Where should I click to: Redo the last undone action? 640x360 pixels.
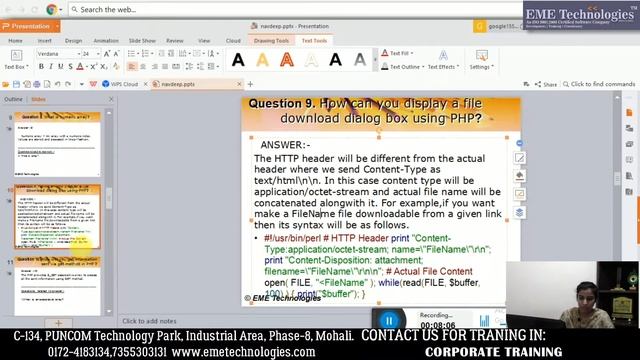pos(68,84)
